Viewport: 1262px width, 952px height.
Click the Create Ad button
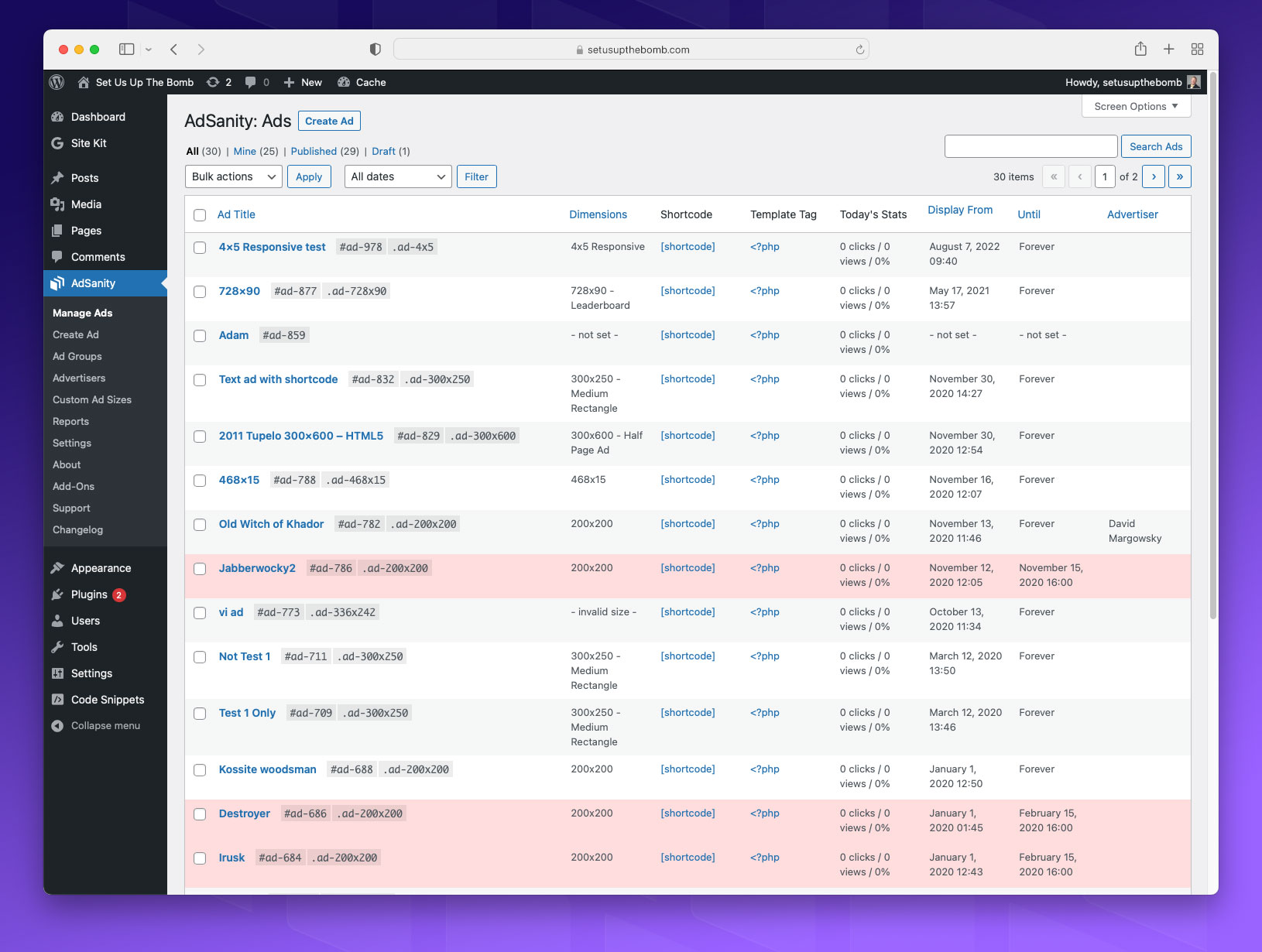click(329, 121)
